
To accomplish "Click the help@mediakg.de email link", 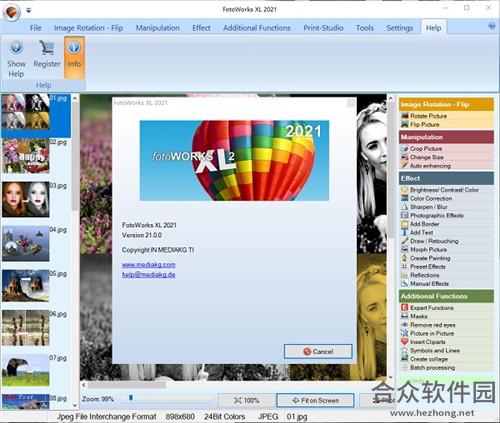I will click(x=148, y=274).
